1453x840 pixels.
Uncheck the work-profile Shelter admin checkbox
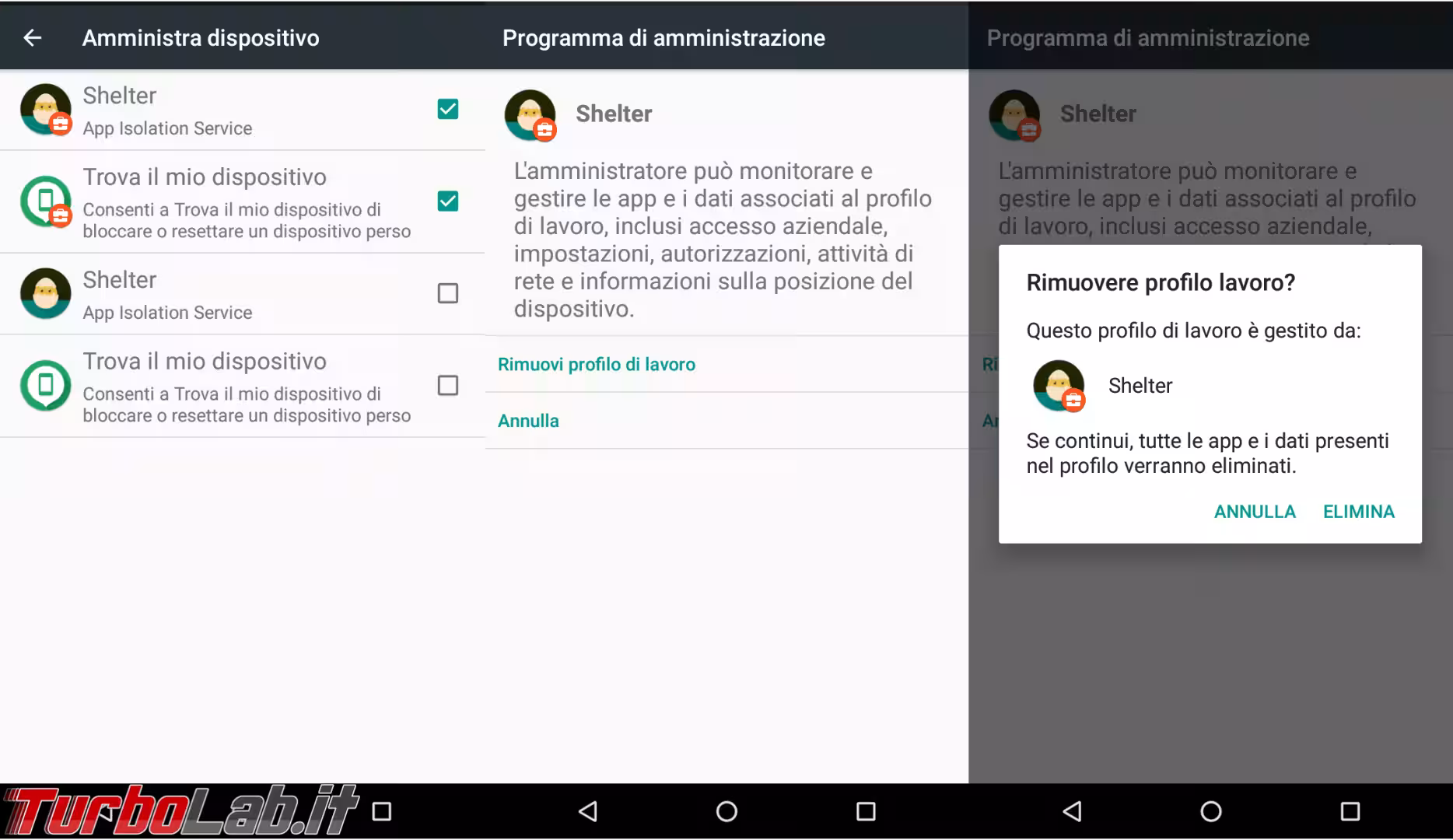447,110
